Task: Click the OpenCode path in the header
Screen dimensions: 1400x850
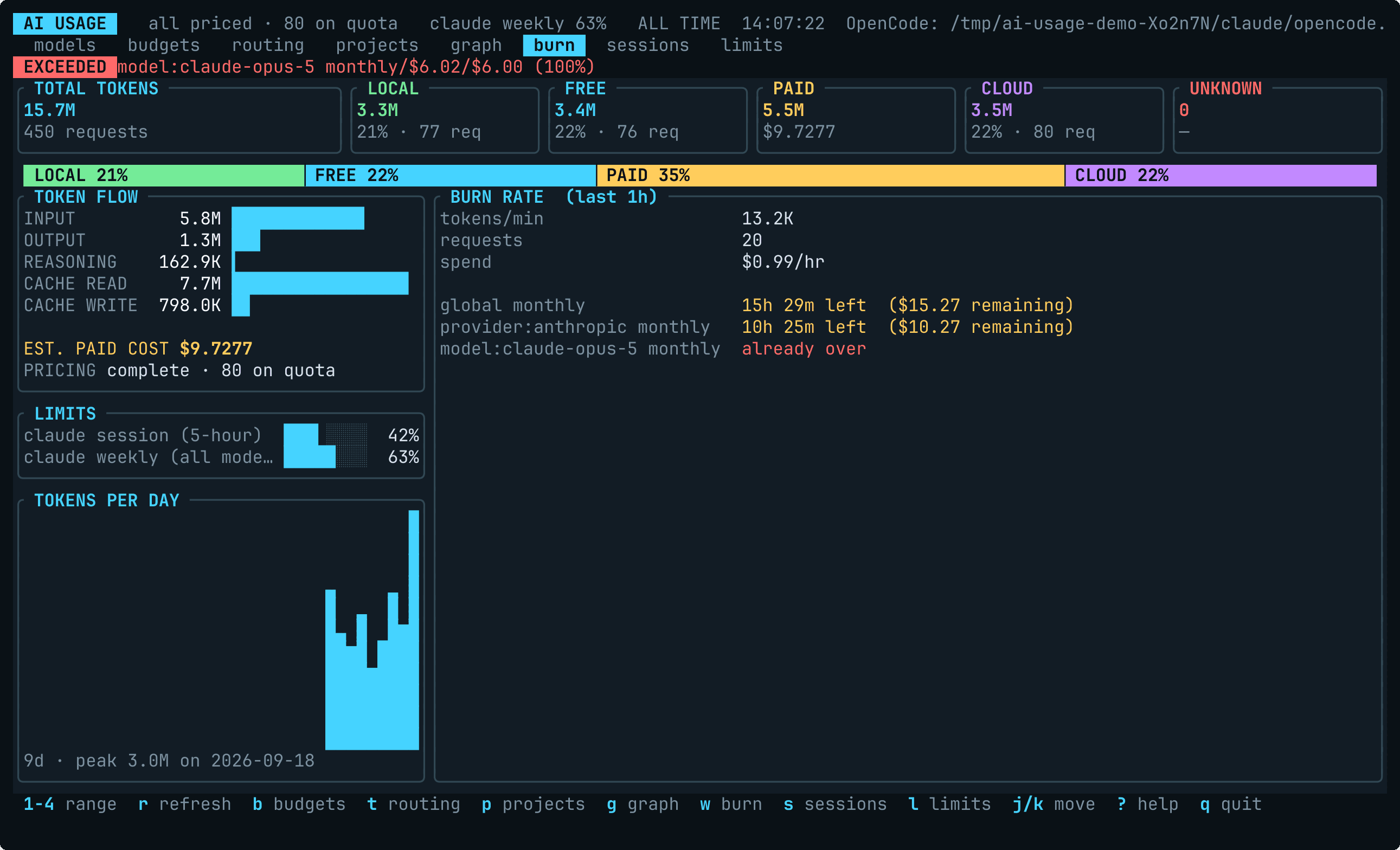Action: tap(1116, 24)
